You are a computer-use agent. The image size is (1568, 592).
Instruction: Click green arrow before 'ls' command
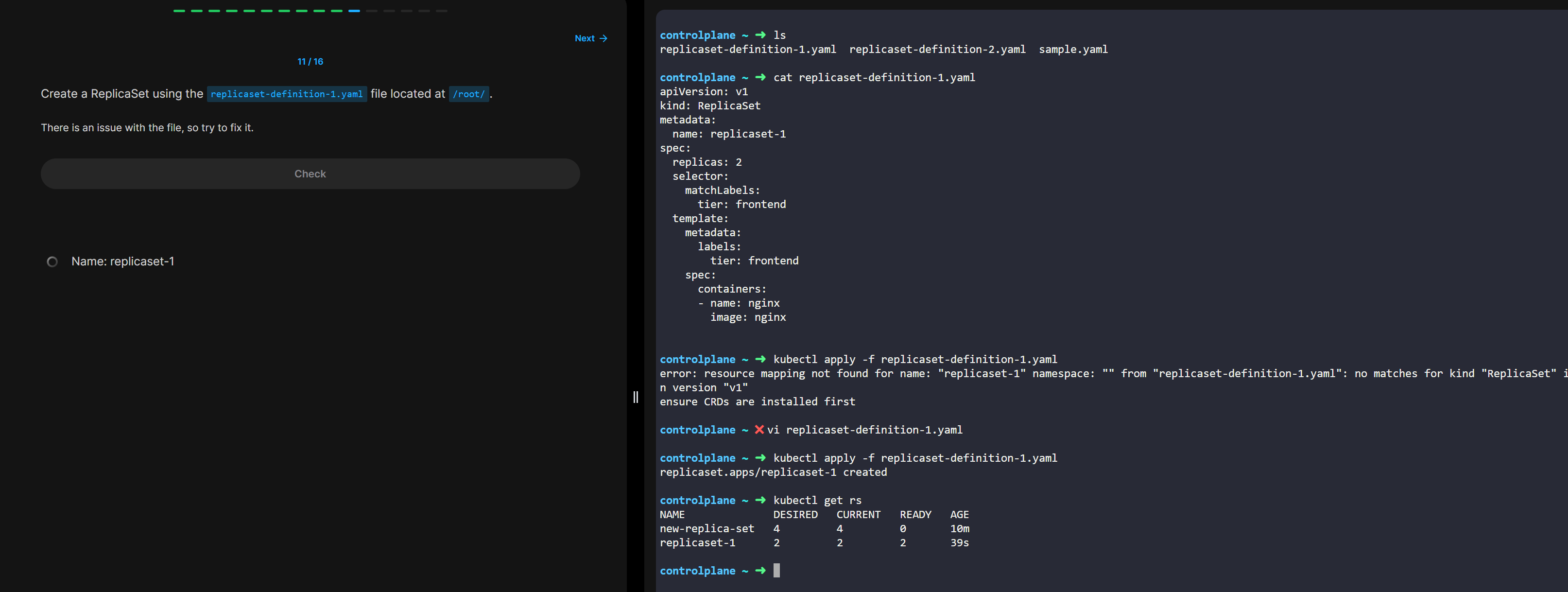pyautogui.click(x=760, y=35)
